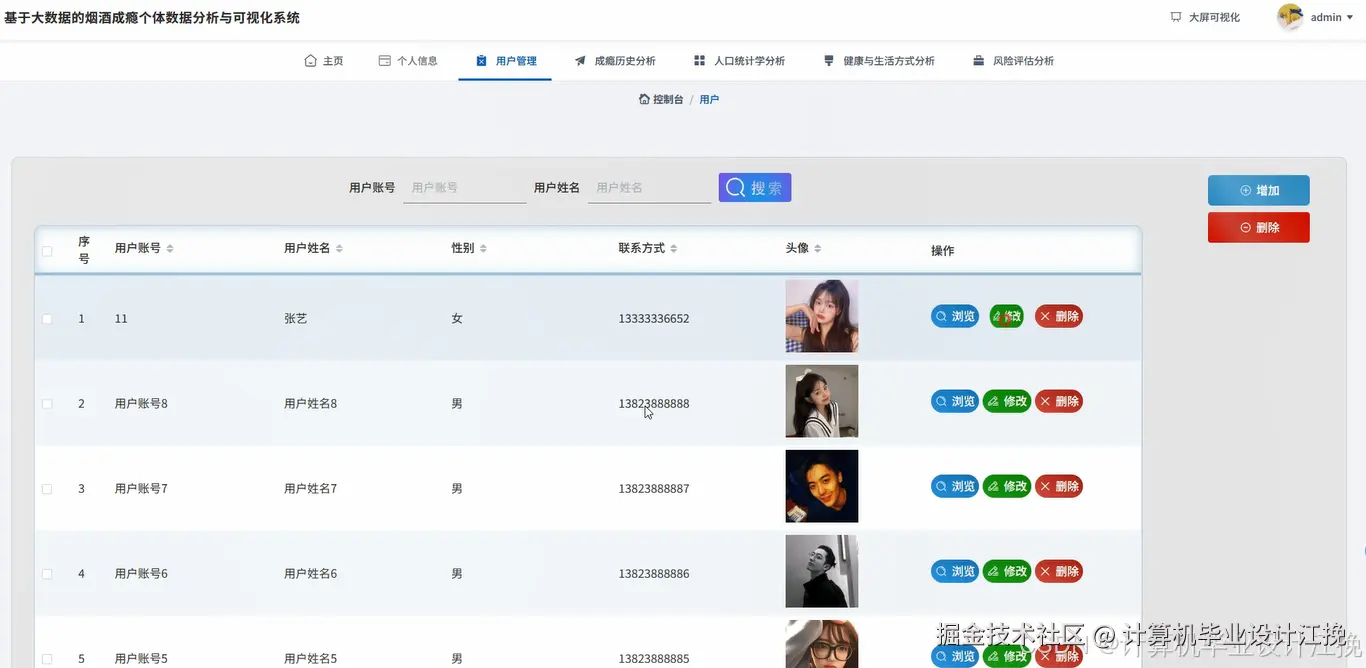The width and height of the screenshot is (1366, 668).
Task: Click the 用户 breadcrumb item
Action: click(709, 99)
